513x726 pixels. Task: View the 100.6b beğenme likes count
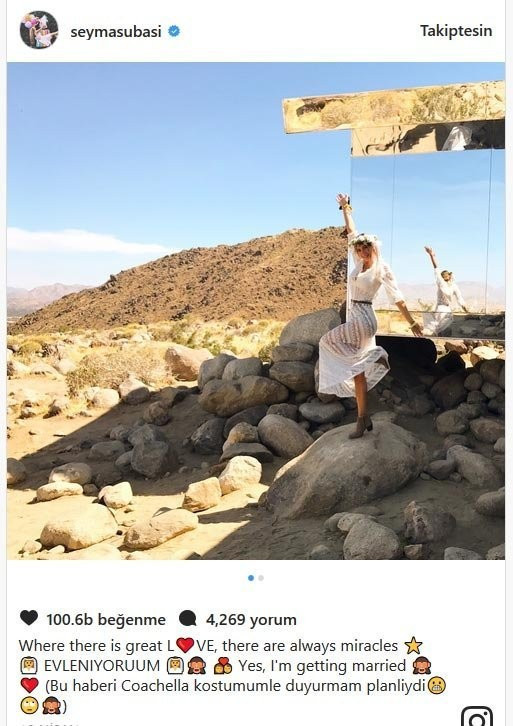point(106,620)
